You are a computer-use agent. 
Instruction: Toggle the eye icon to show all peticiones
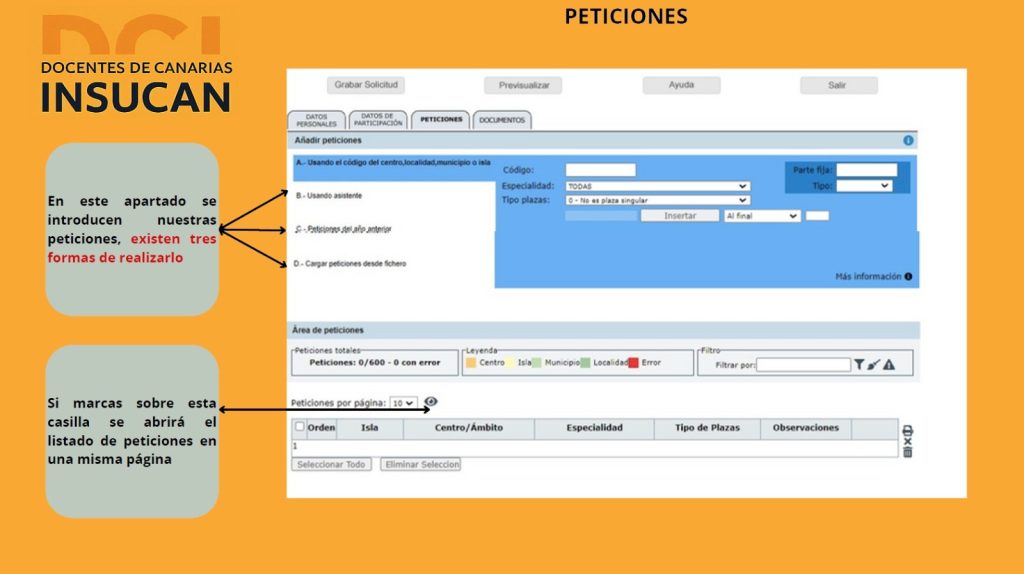(x=431, y=402)
